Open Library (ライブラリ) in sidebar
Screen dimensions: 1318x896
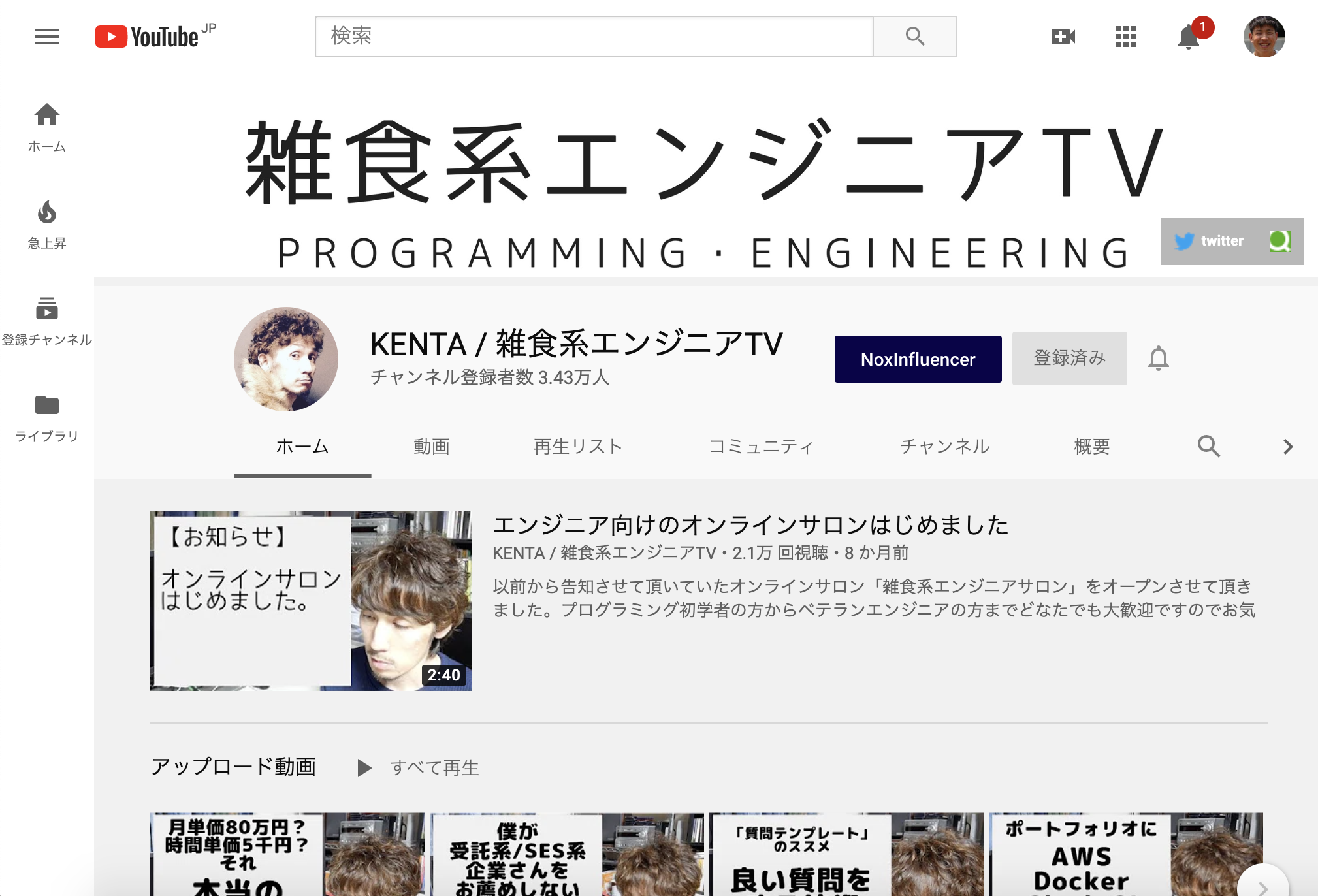[47, 417]
